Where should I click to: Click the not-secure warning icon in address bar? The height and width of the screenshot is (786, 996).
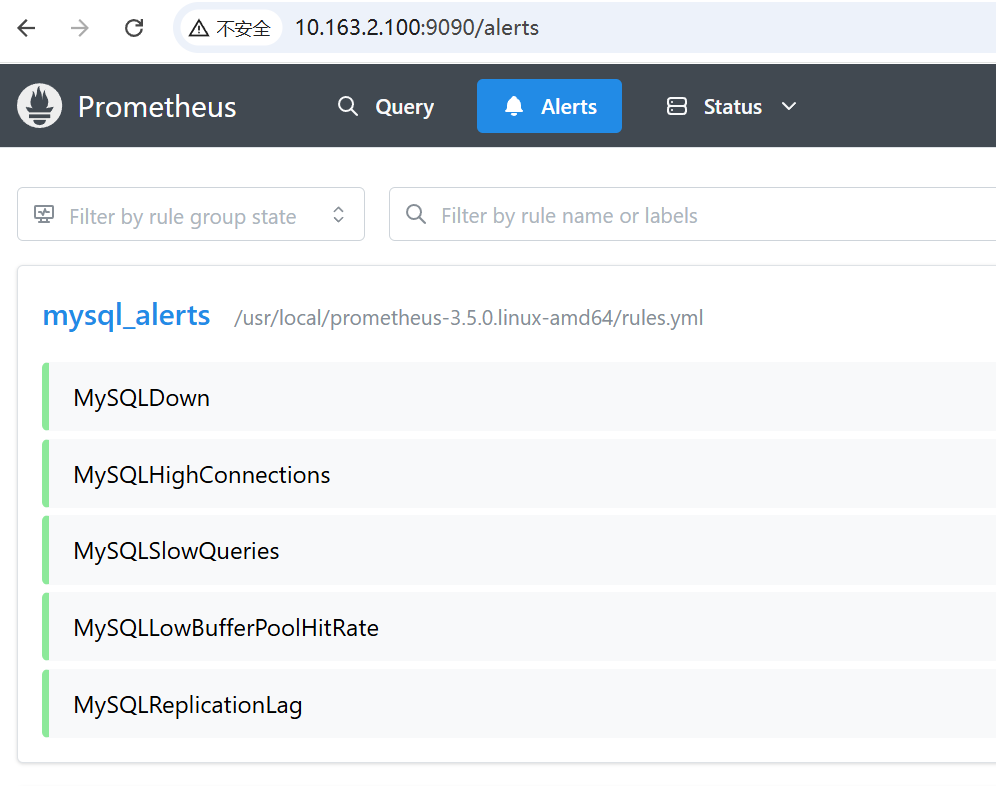coord(199,28)
